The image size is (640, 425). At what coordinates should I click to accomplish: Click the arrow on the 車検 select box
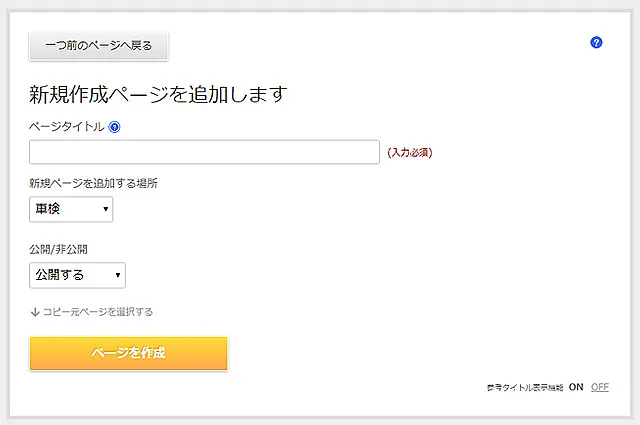point(105,210)
